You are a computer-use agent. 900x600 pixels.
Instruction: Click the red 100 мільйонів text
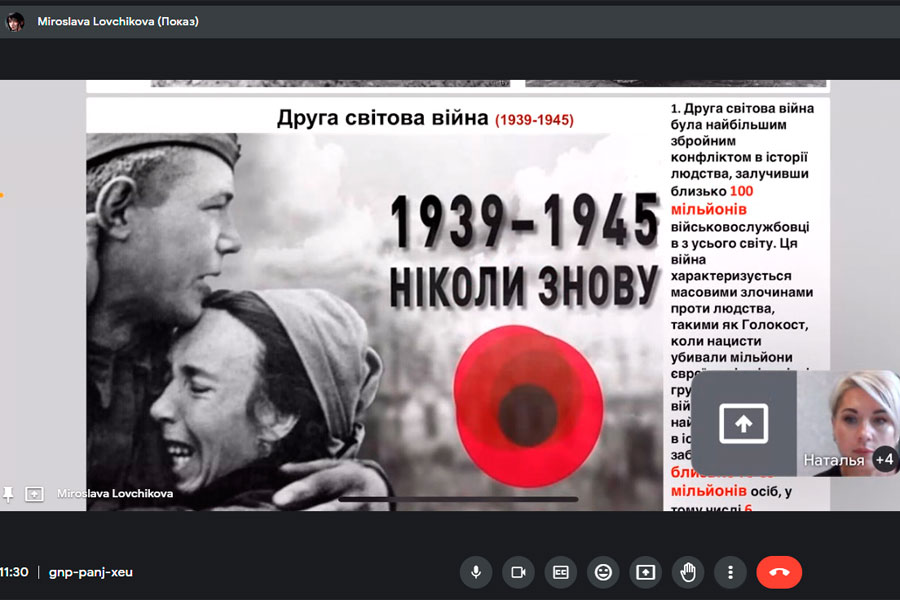(x=712, y=200)
